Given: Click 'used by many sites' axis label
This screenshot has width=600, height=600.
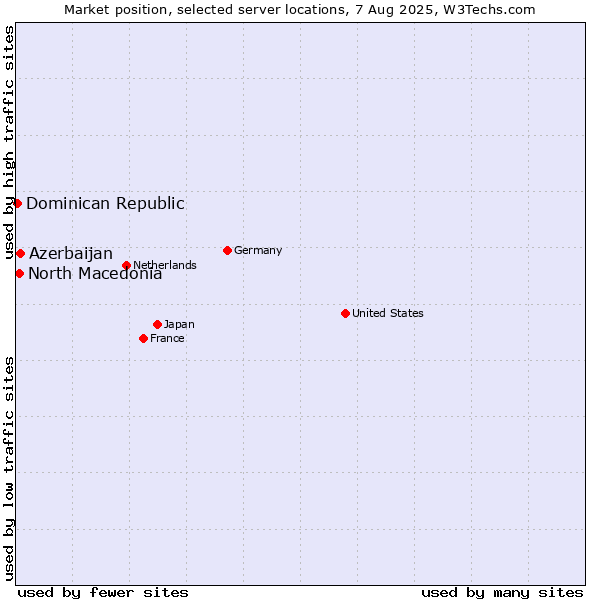Looking at the screenshot, I should point(502,593).
